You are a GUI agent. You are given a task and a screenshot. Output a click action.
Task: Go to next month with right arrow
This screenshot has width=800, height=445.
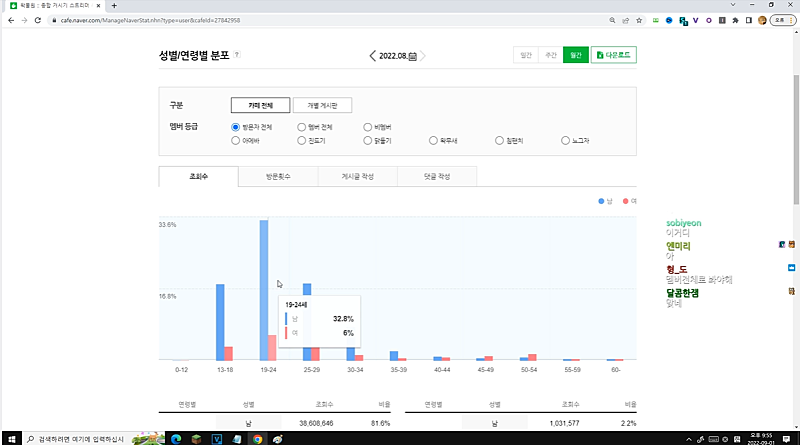click(x=423, y=56)
